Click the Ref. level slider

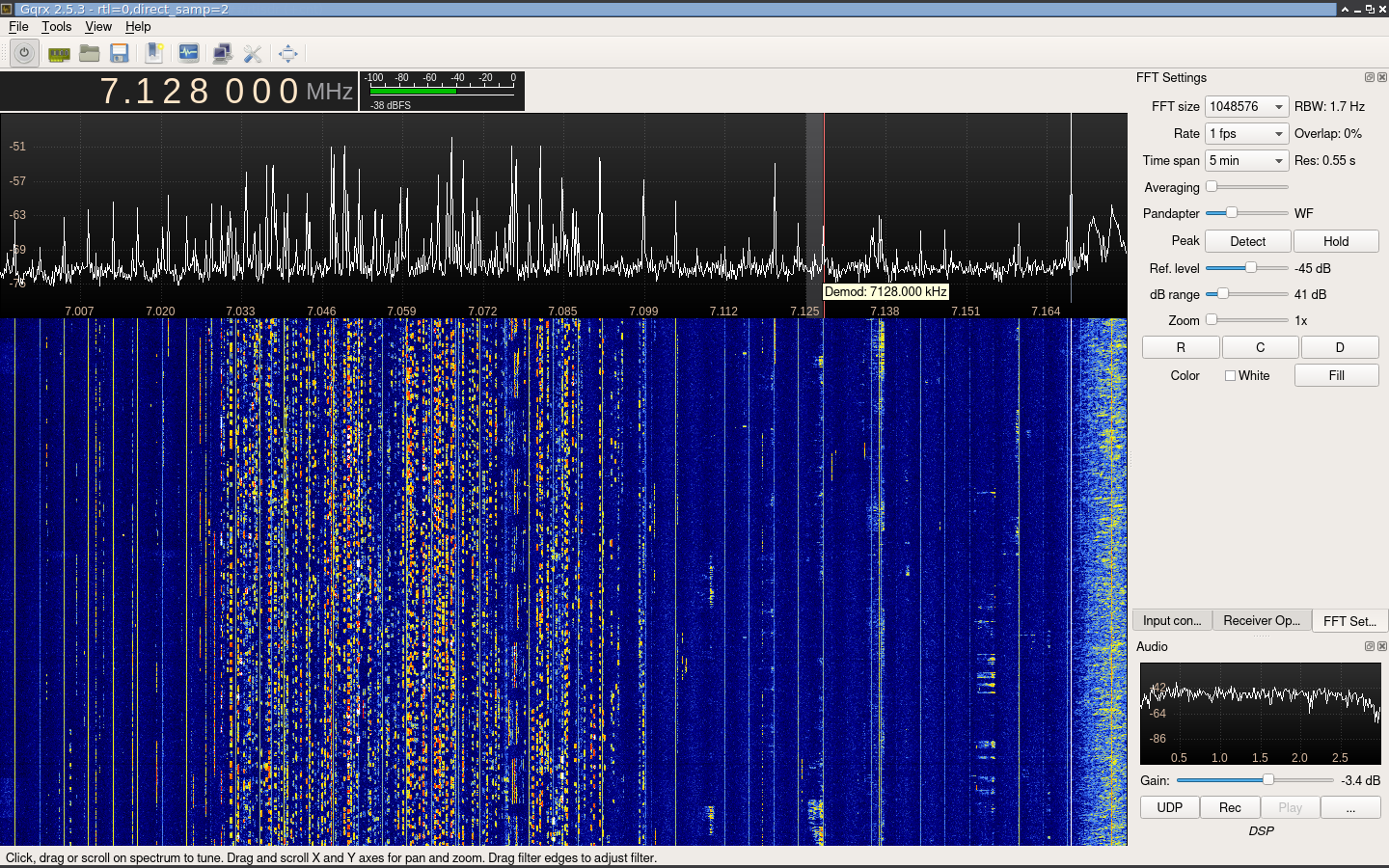1246,268
